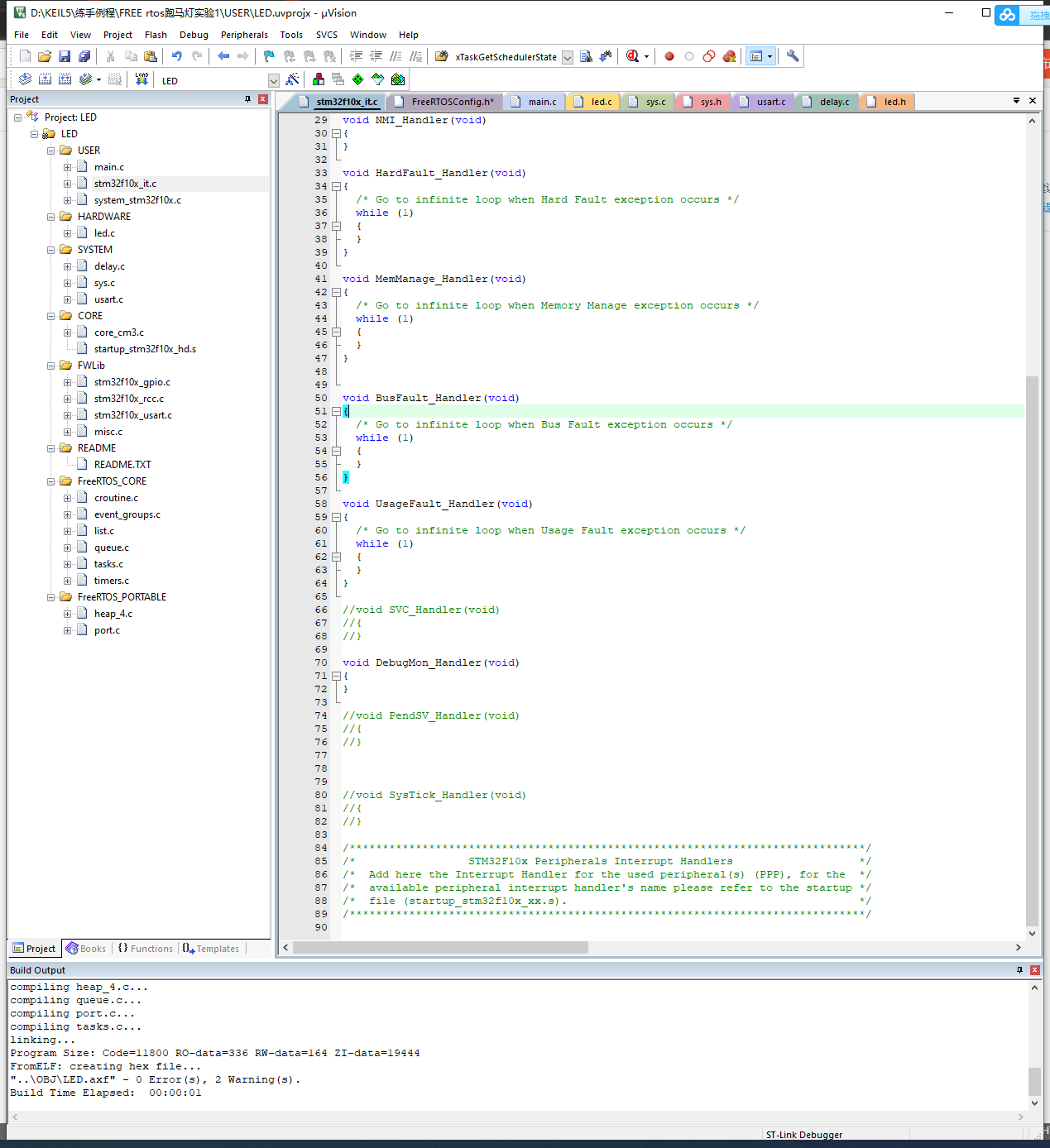The height and width of the screenshot is (1148, 1050).
Task: Kill all breakpoints in program
Action: pos(729,56)
